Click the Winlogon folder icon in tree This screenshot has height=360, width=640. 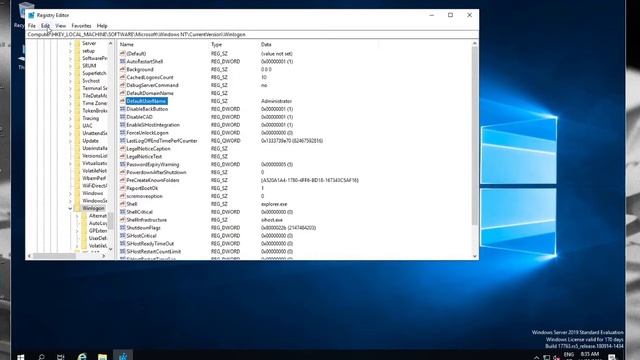click(x=77, y=208)
